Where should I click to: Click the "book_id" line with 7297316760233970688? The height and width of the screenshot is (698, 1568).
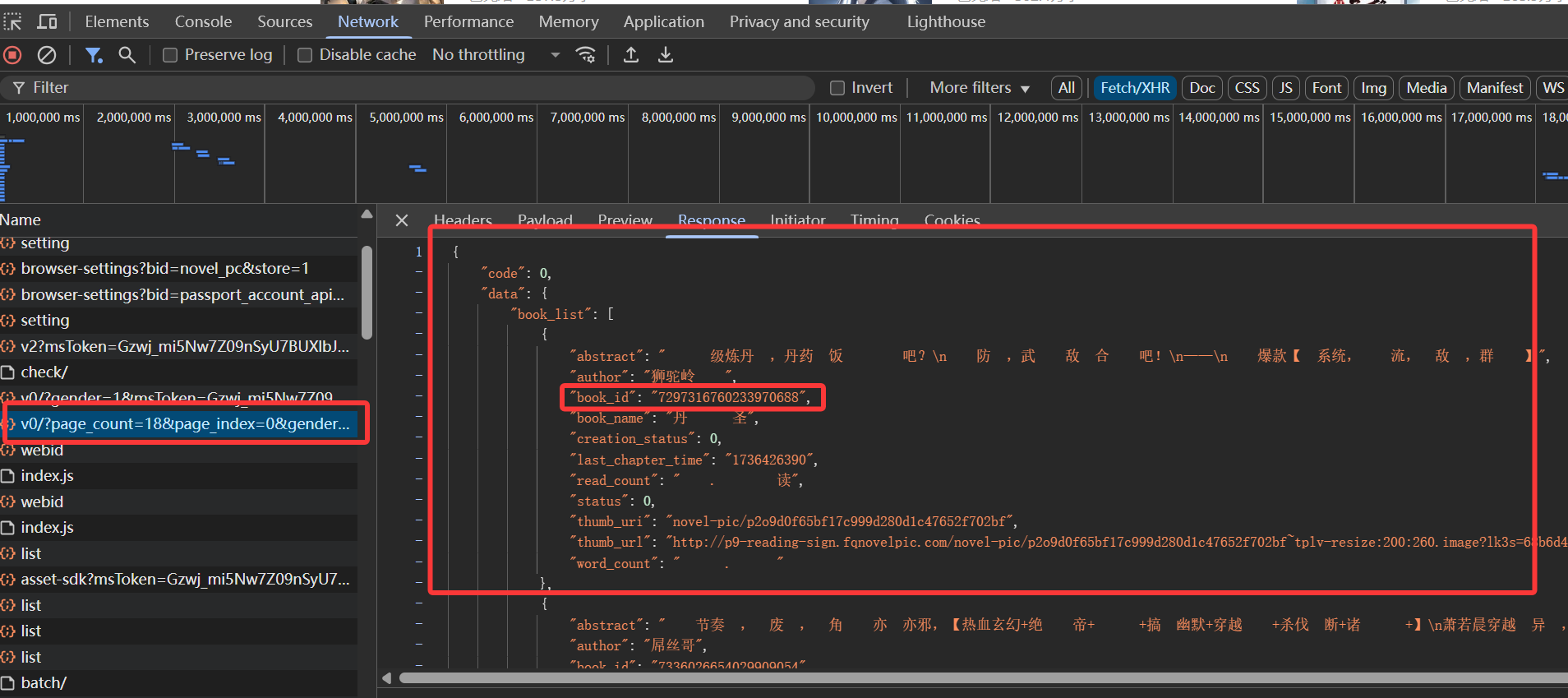coord(691,398)
